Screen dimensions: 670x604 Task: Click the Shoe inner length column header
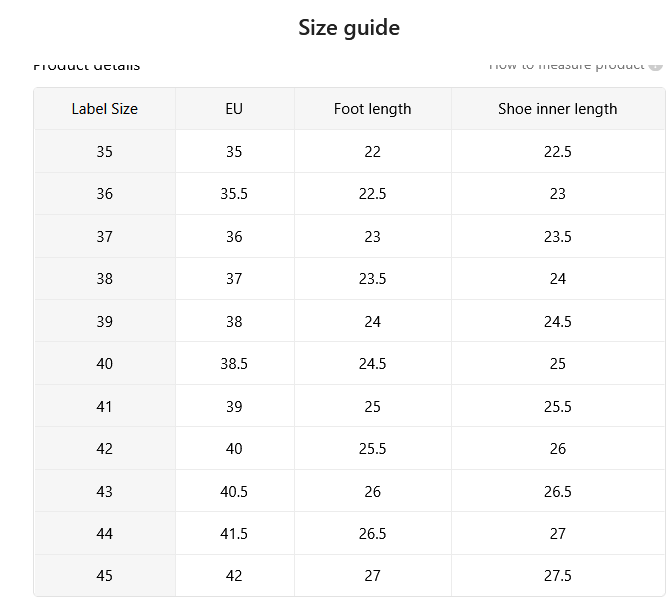pos(558,109)
